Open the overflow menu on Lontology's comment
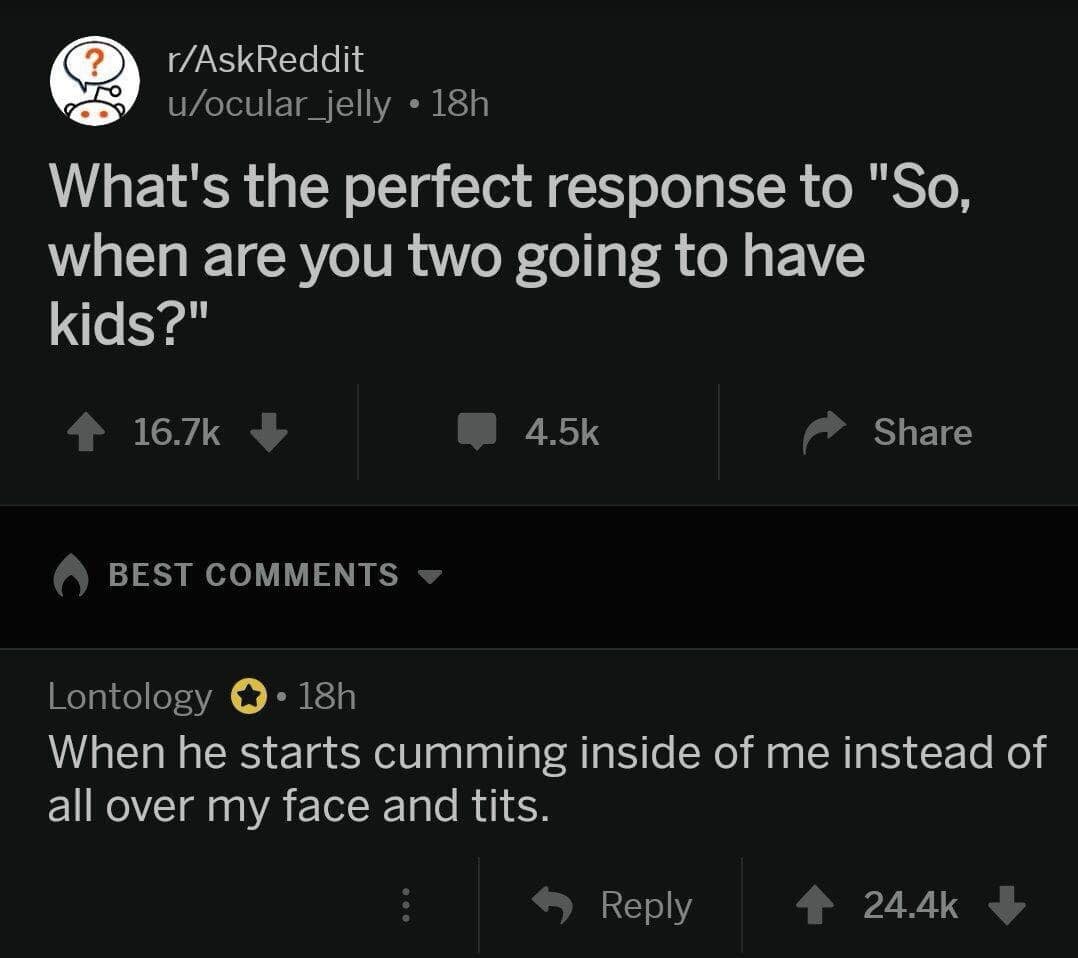 (406, 905)
